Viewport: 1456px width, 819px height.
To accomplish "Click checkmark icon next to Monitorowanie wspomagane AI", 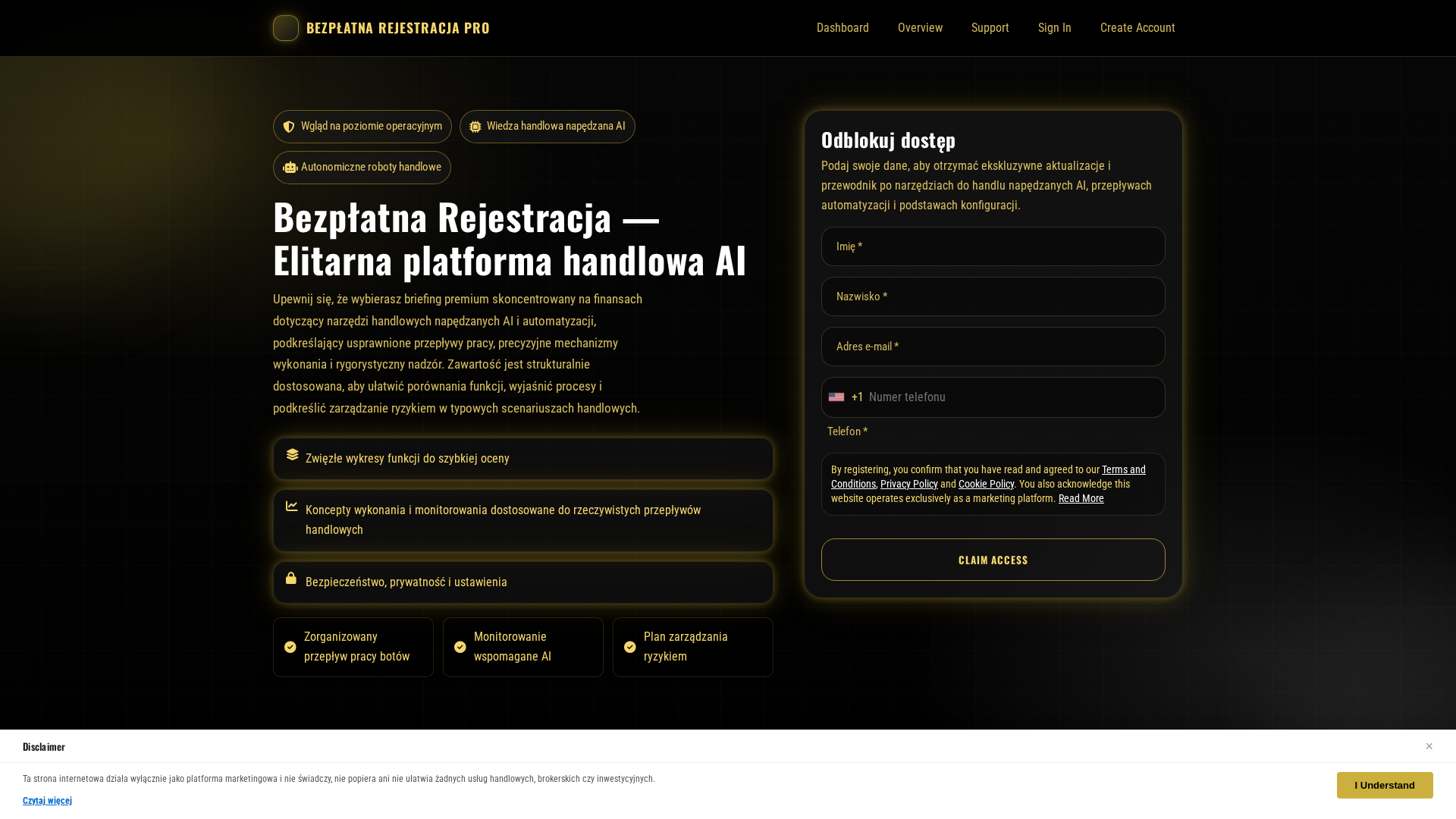I will [460, 647].
